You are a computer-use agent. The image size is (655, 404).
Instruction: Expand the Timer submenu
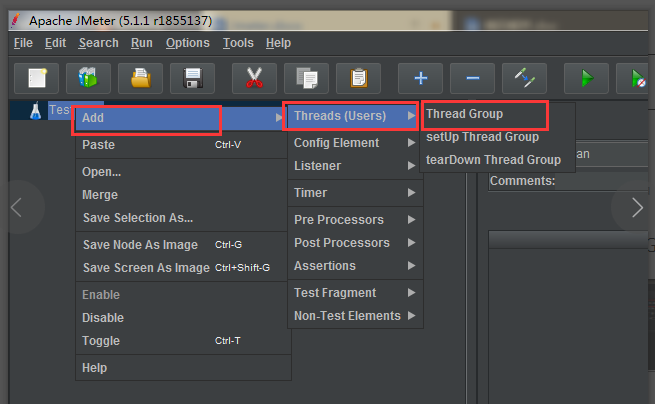point(355,193)
